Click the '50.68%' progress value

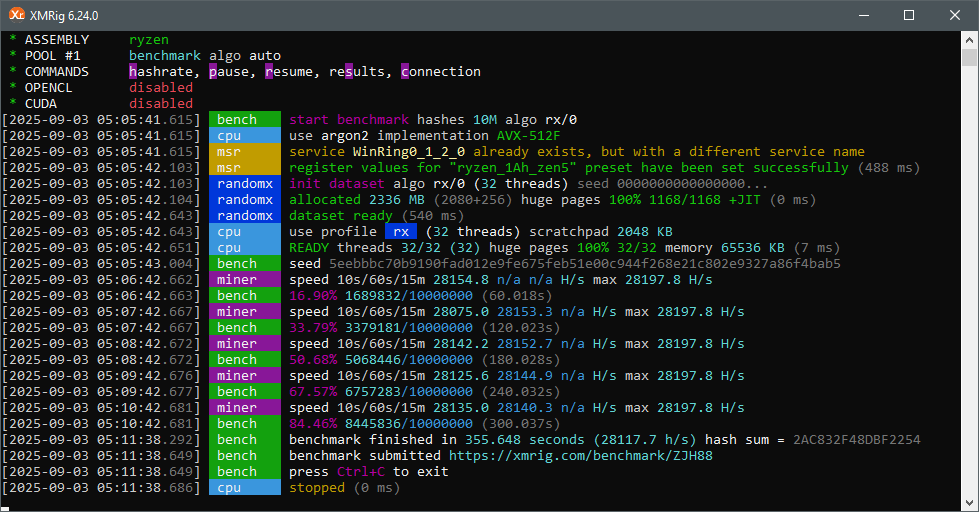(x=313, y=360)
